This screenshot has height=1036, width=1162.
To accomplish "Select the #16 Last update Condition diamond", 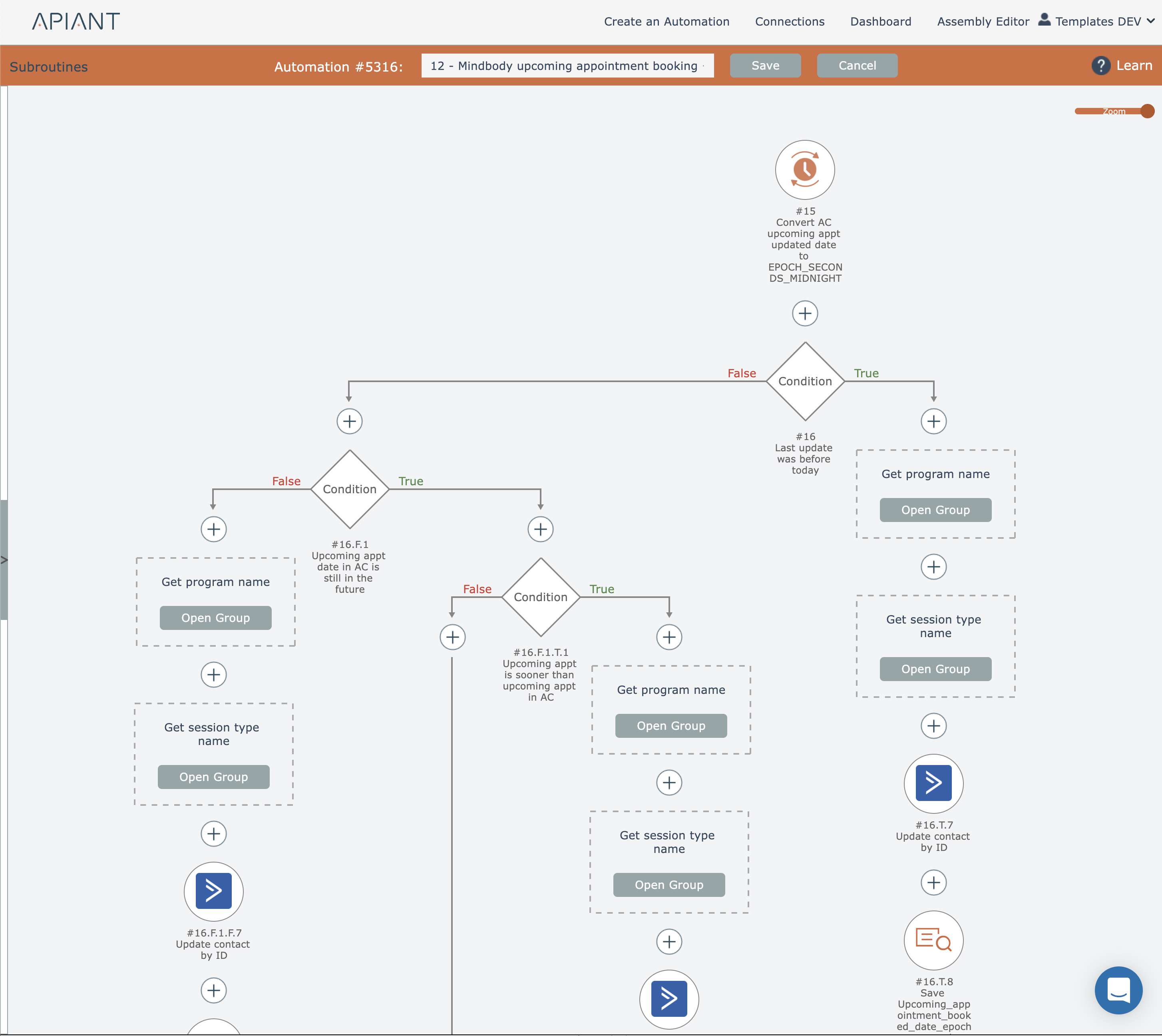I will point(805,381).
